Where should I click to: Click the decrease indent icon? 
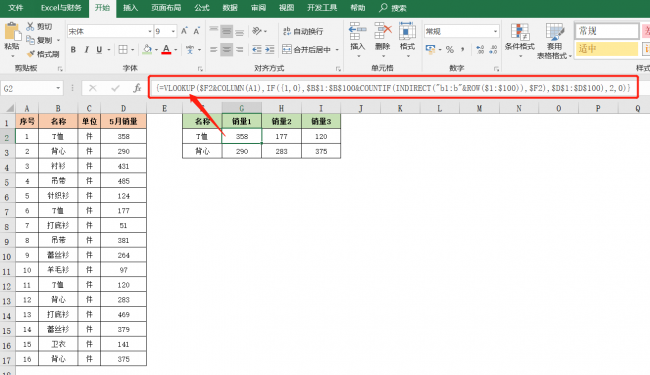[257, 50]
